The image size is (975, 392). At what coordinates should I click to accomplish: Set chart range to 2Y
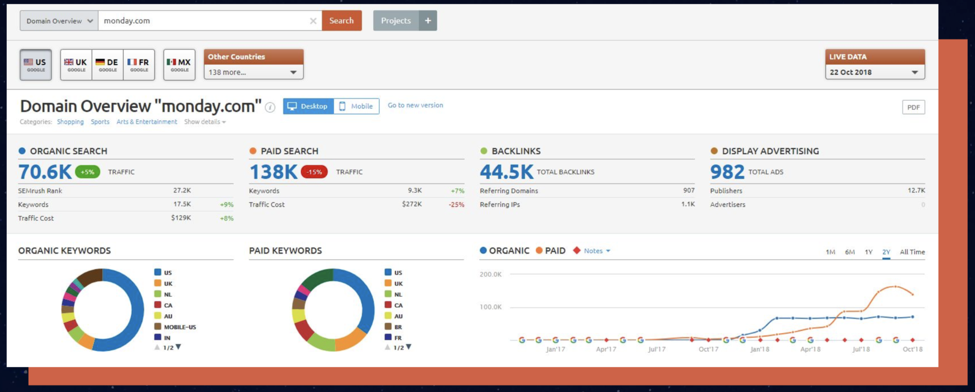[x=886, y=252]
